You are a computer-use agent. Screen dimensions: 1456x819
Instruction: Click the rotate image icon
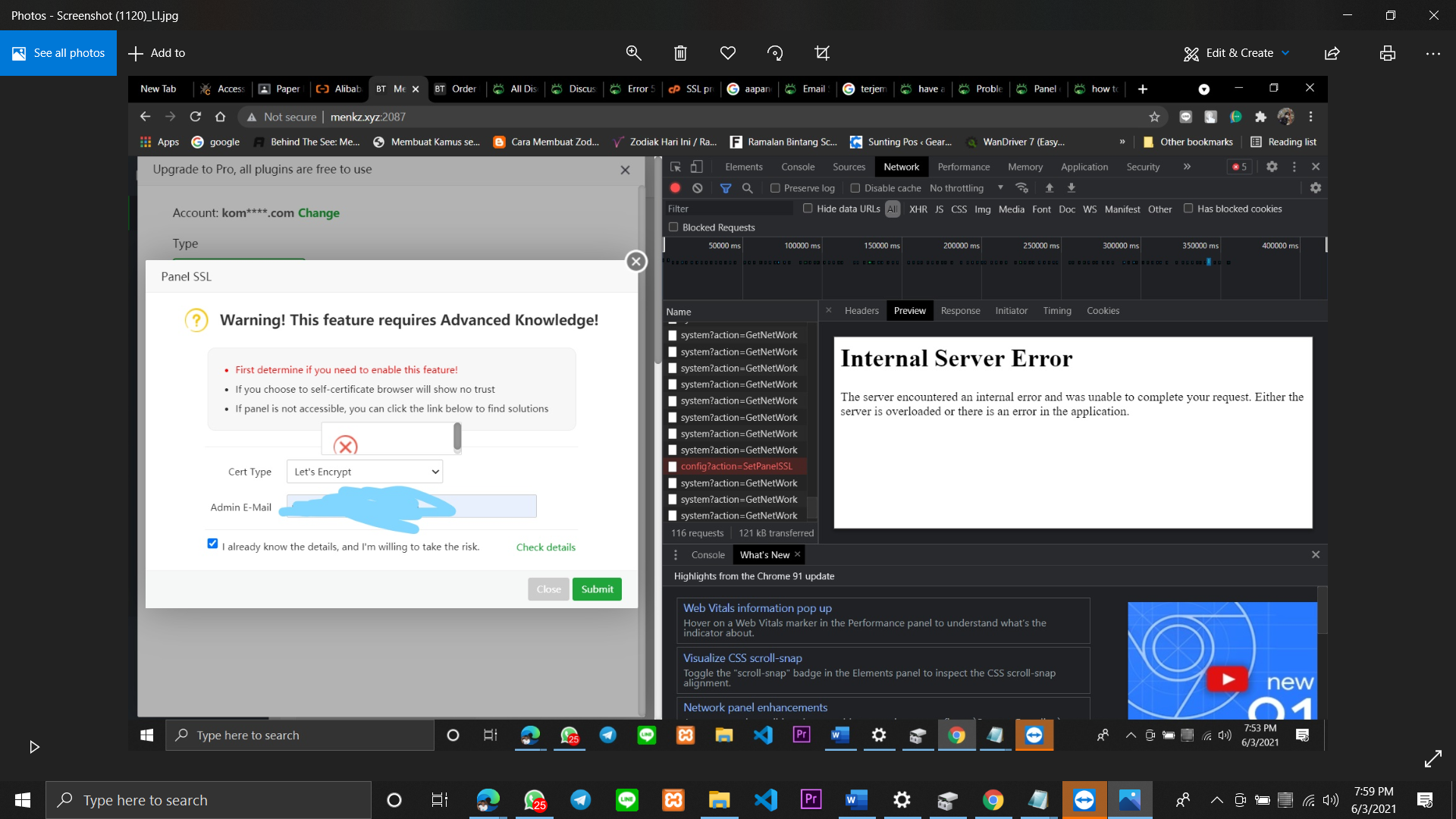pos(774,53)
